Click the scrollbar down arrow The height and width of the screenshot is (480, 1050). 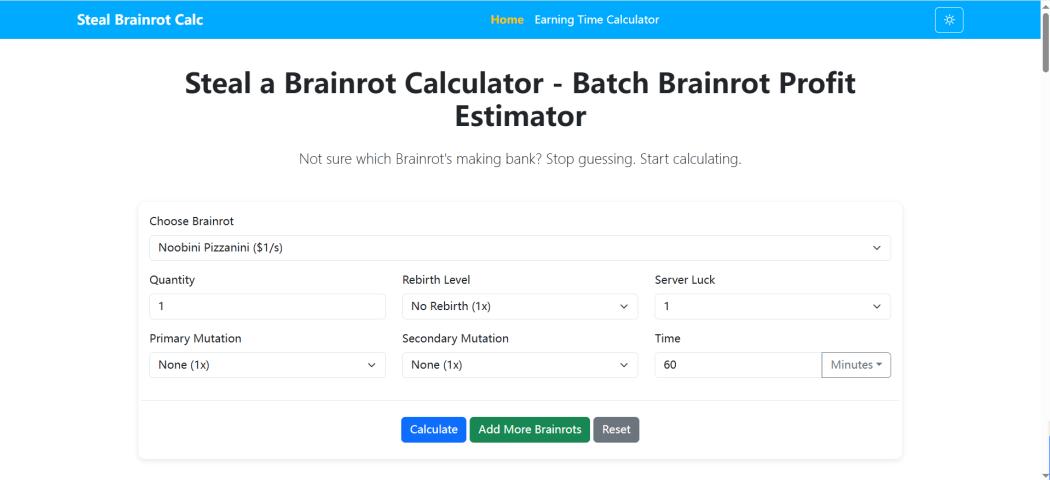1045,474
